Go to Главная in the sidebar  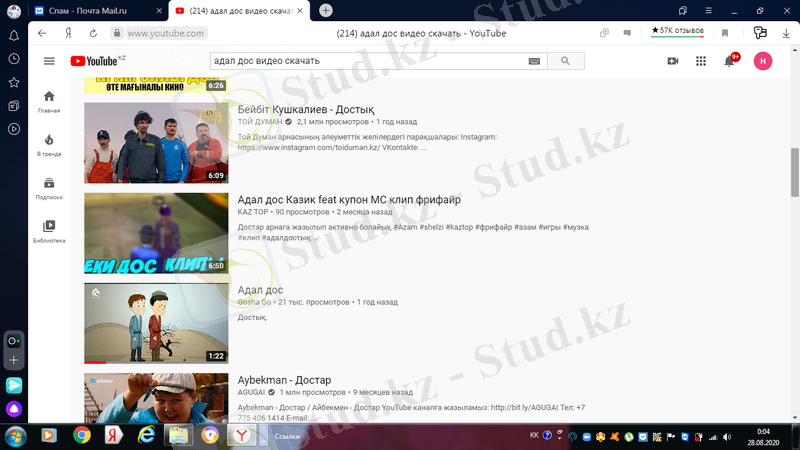point(49,101)
